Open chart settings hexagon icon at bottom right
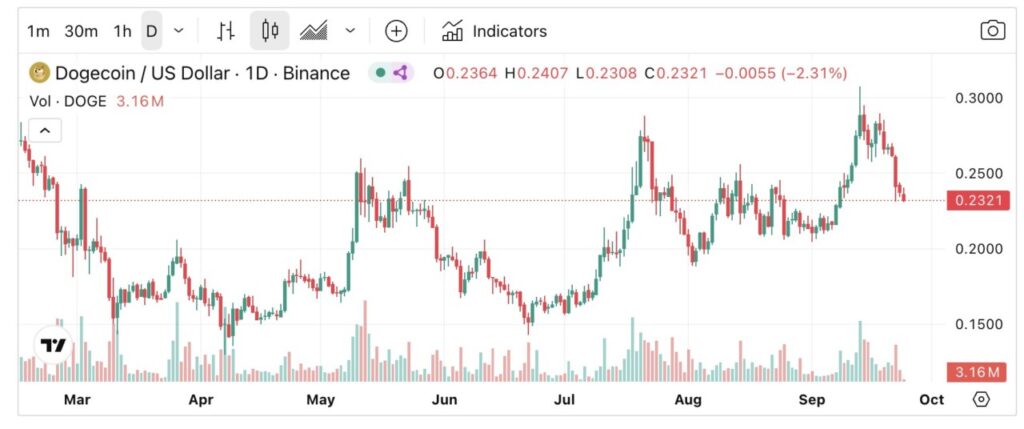 click(981, 399)
